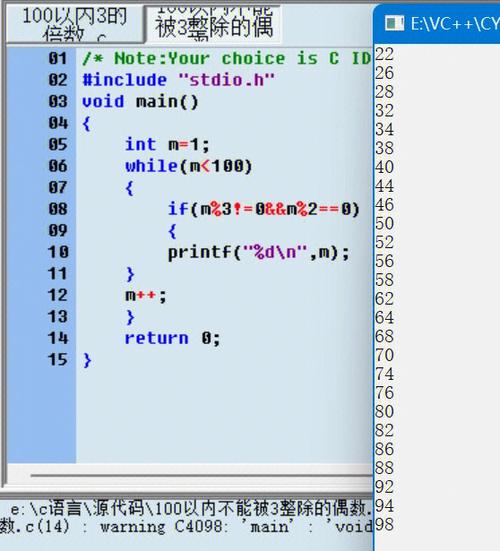
Task: Place cursor on the m++; line
Action: (x=146, y=296)
